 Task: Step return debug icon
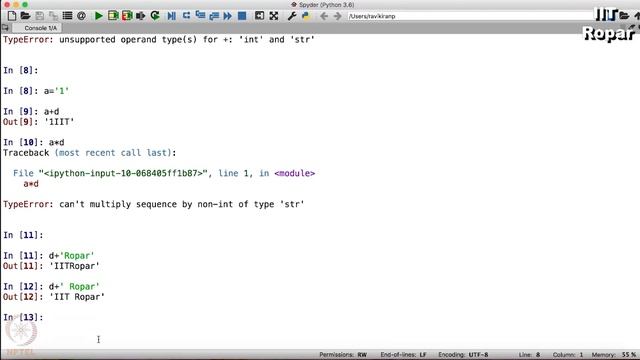point(214,16)
